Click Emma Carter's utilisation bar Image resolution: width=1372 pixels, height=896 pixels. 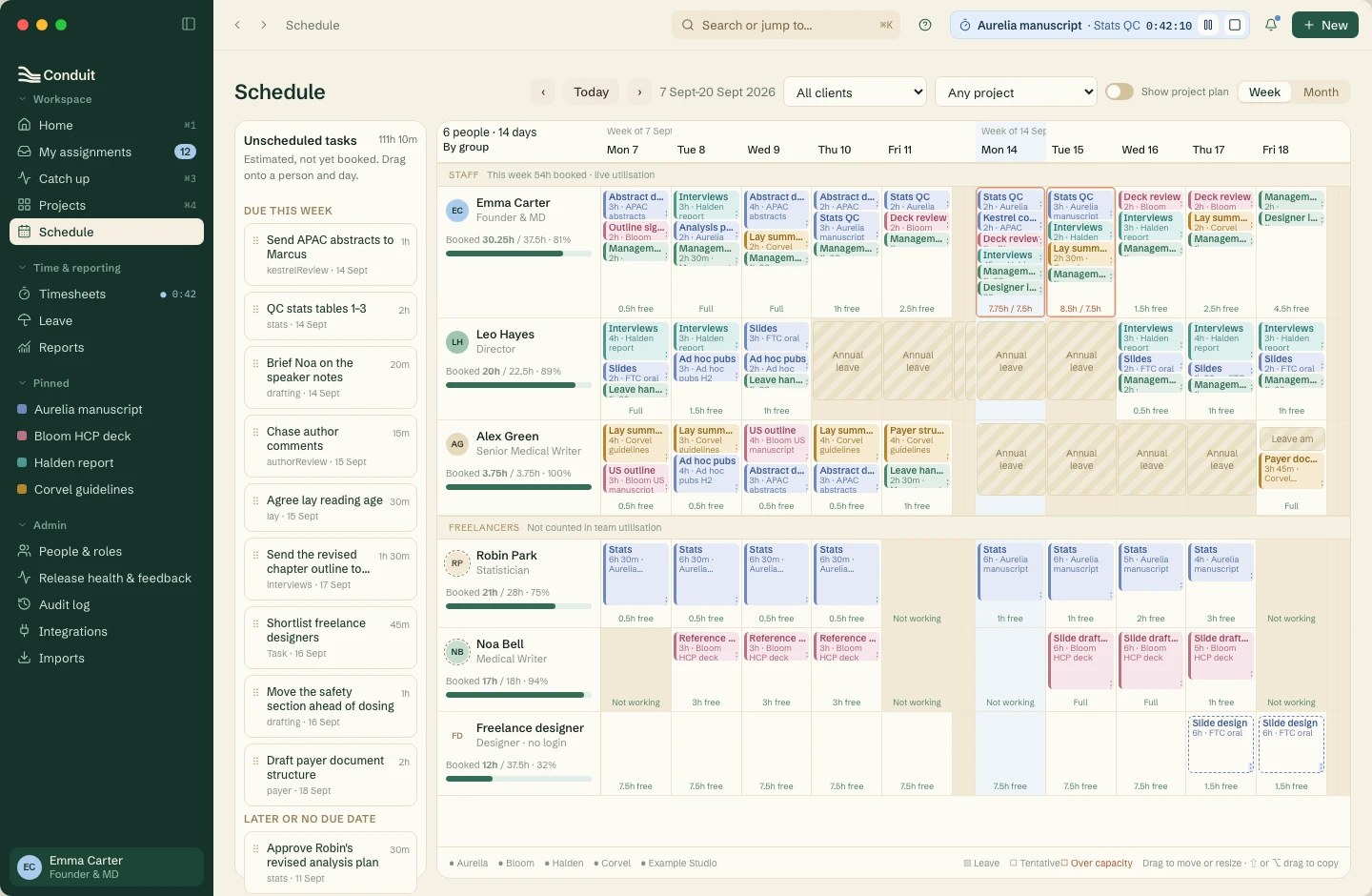[x=518, y=254]
